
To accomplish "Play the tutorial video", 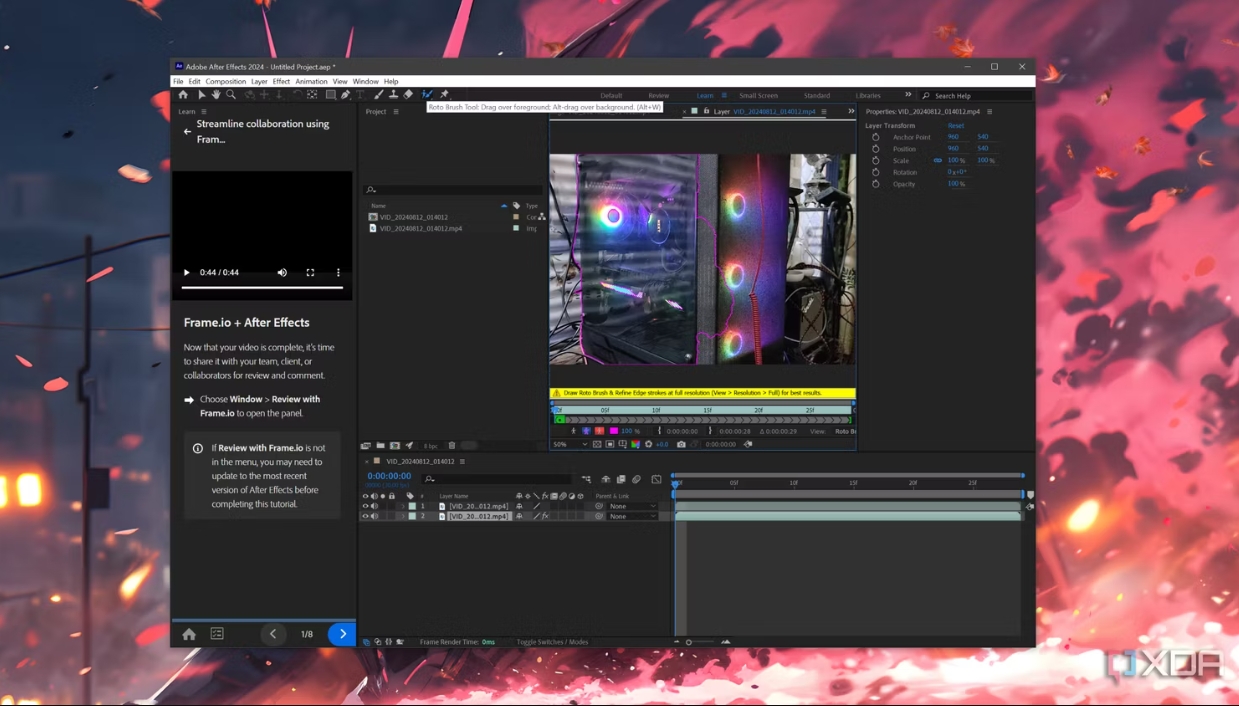I will coord(186,272).
